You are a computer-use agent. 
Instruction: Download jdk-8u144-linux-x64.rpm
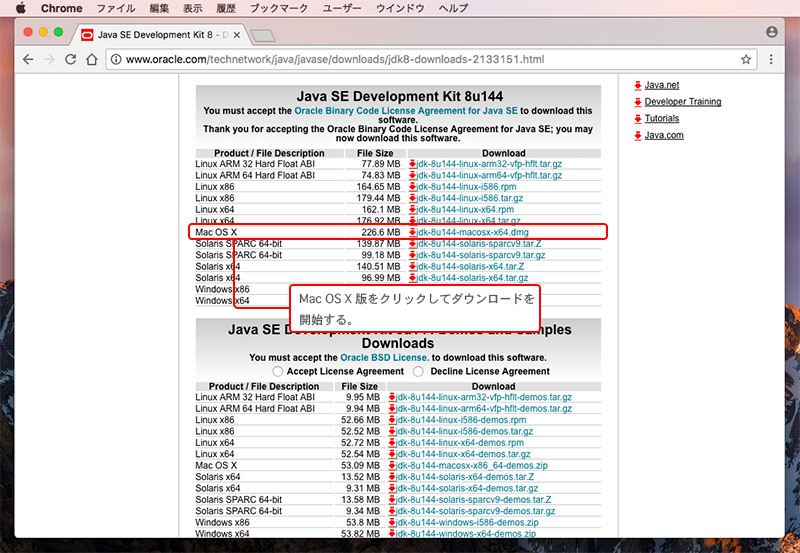coord(465,210)
